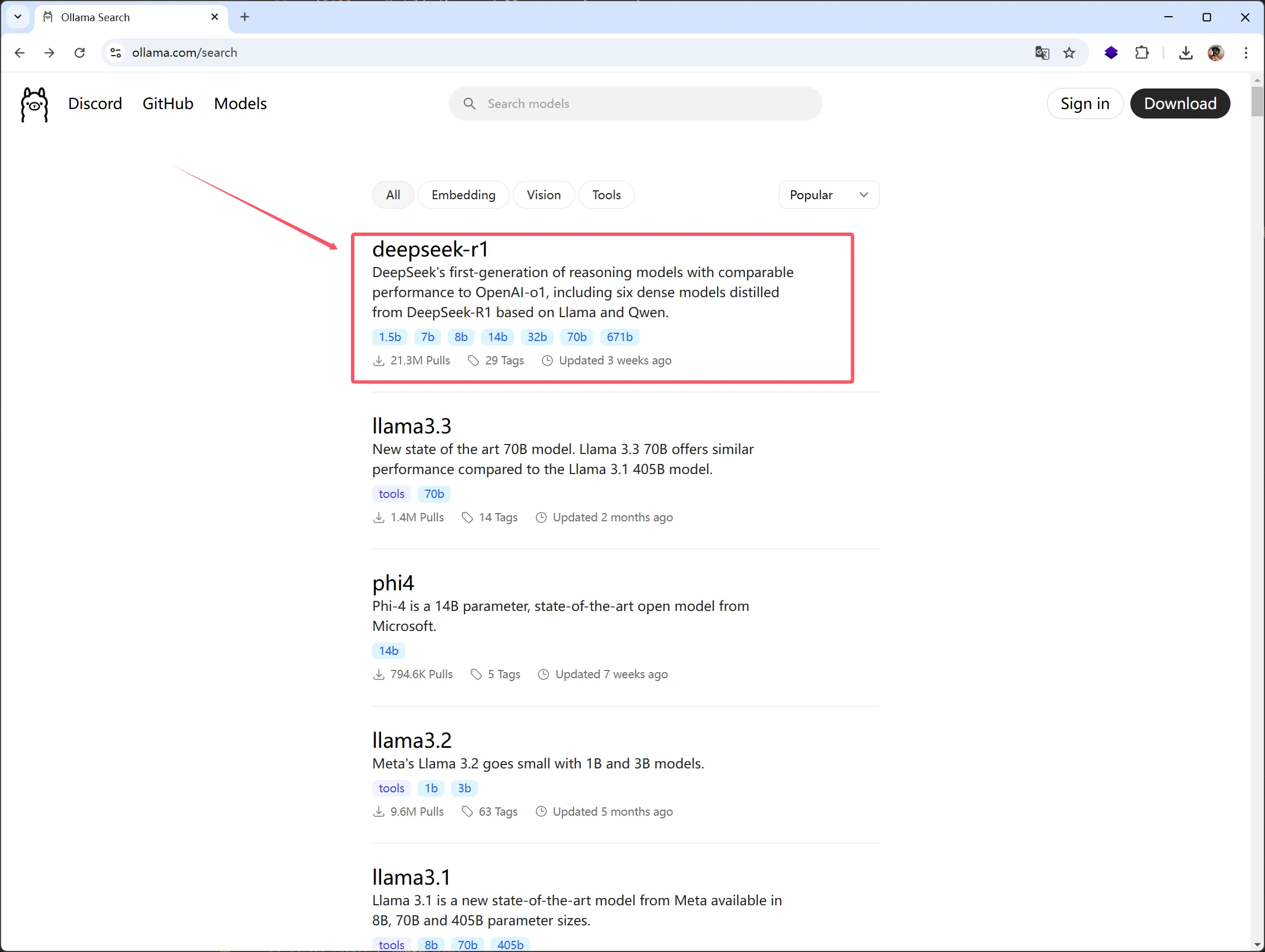Open the GitHub link
This screenshot has width=1265, height=952.
(167, 103)
